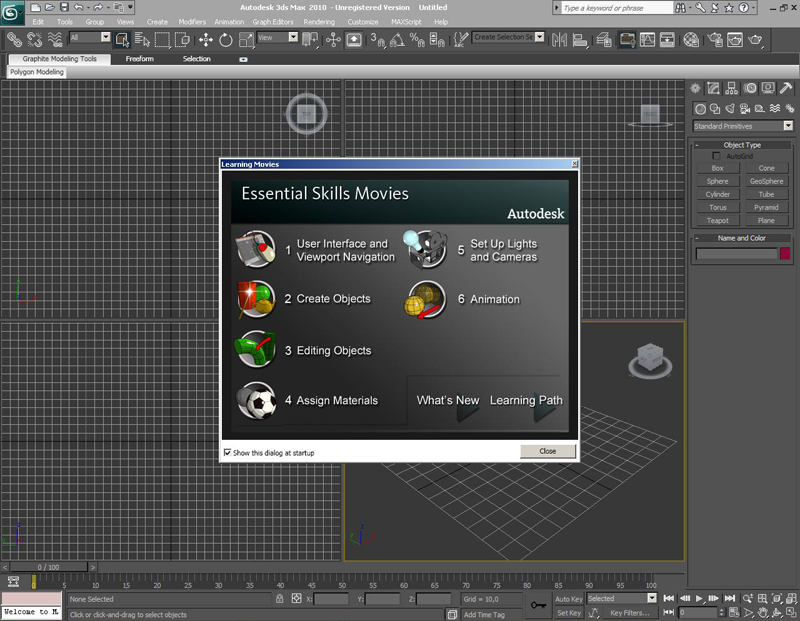Toggle the Percent Snap button

coord(417,39)
